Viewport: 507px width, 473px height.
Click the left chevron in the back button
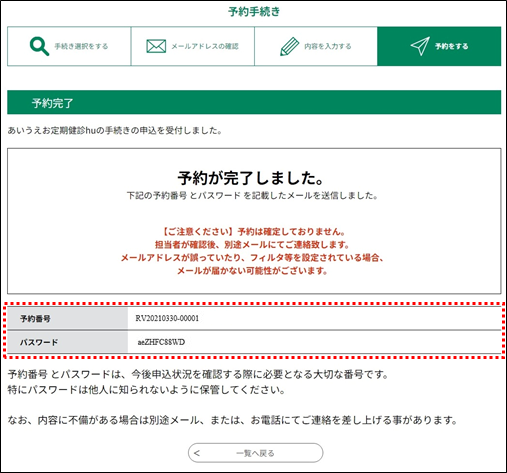pos(197,453)
